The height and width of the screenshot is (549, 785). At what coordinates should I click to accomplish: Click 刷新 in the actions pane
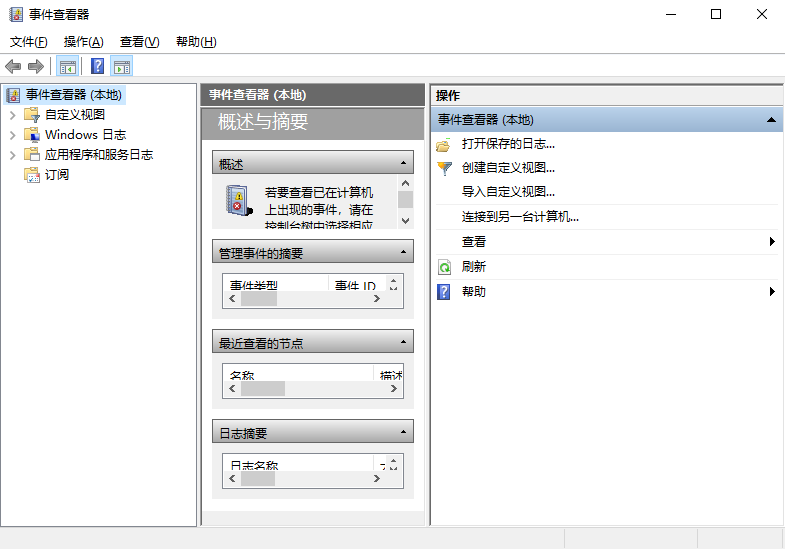474,267
